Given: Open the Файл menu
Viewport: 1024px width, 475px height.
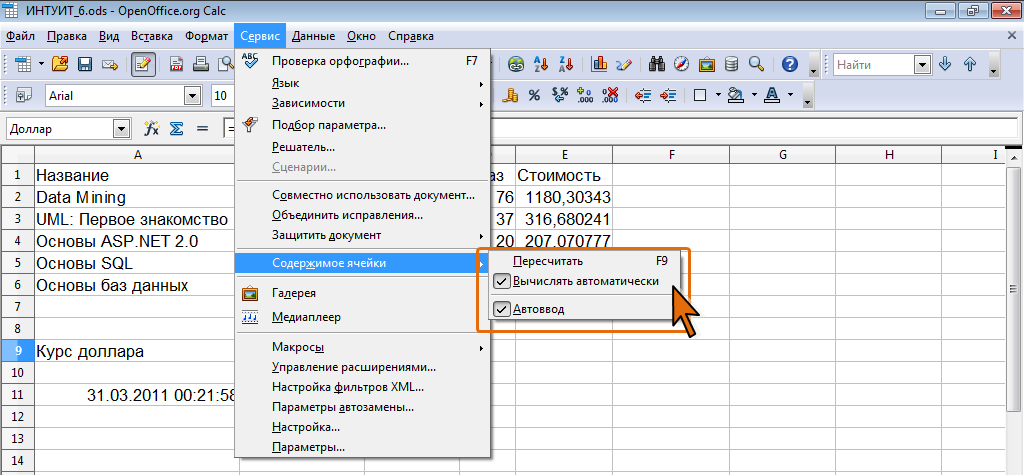Looking at the screenshot, I should pos(20,36).
